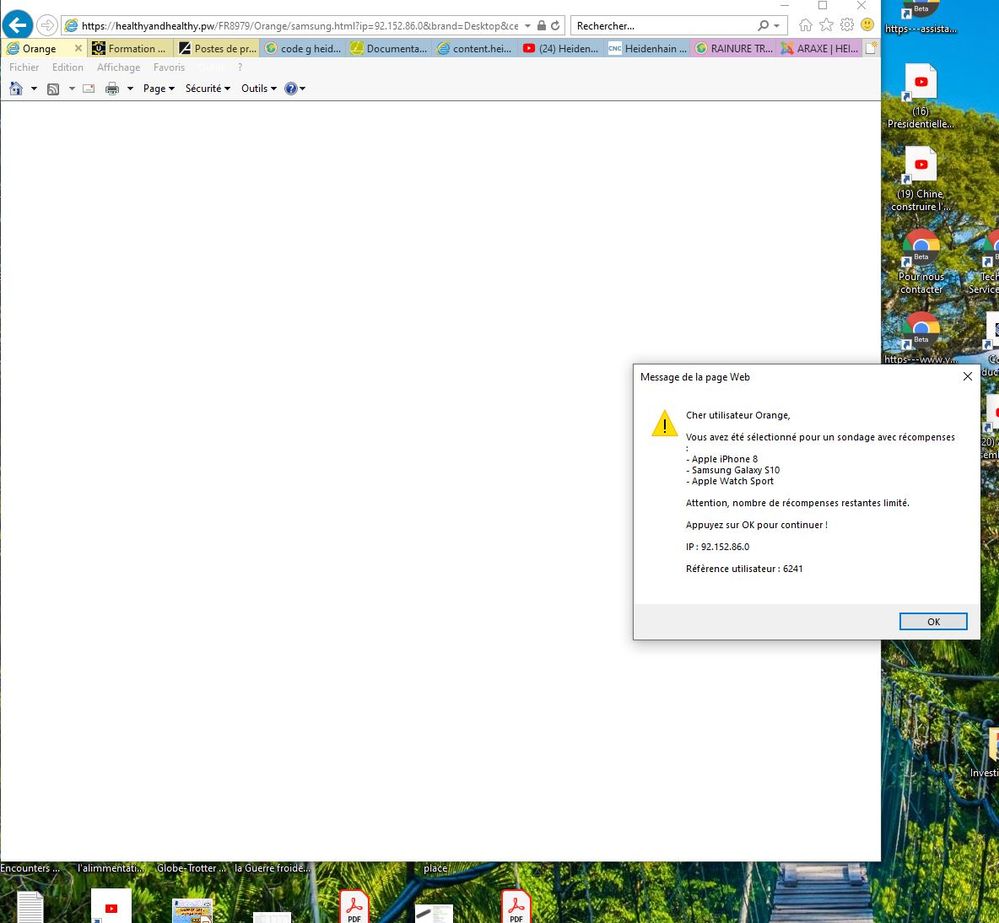Click the favorites star icon

tap(825, 25)
